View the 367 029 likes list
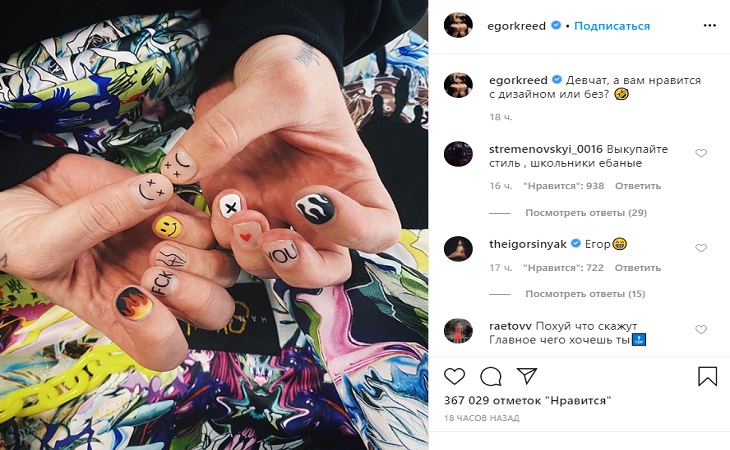The width and height of the screenshot is (730, 450). [527, 400]
